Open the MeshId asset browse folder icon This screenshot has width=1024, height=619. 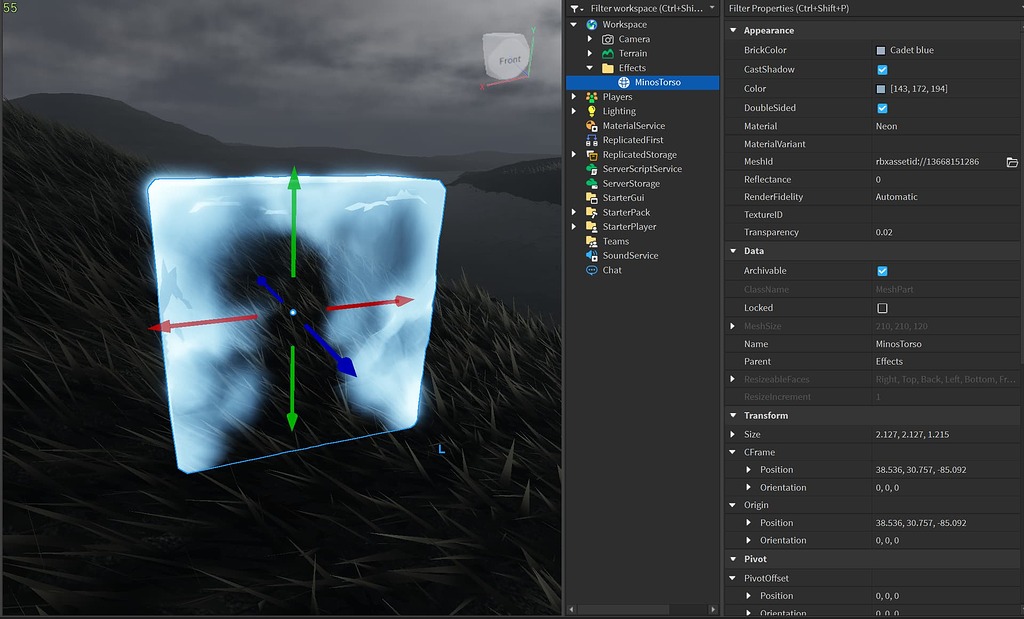click(1012, 160)
